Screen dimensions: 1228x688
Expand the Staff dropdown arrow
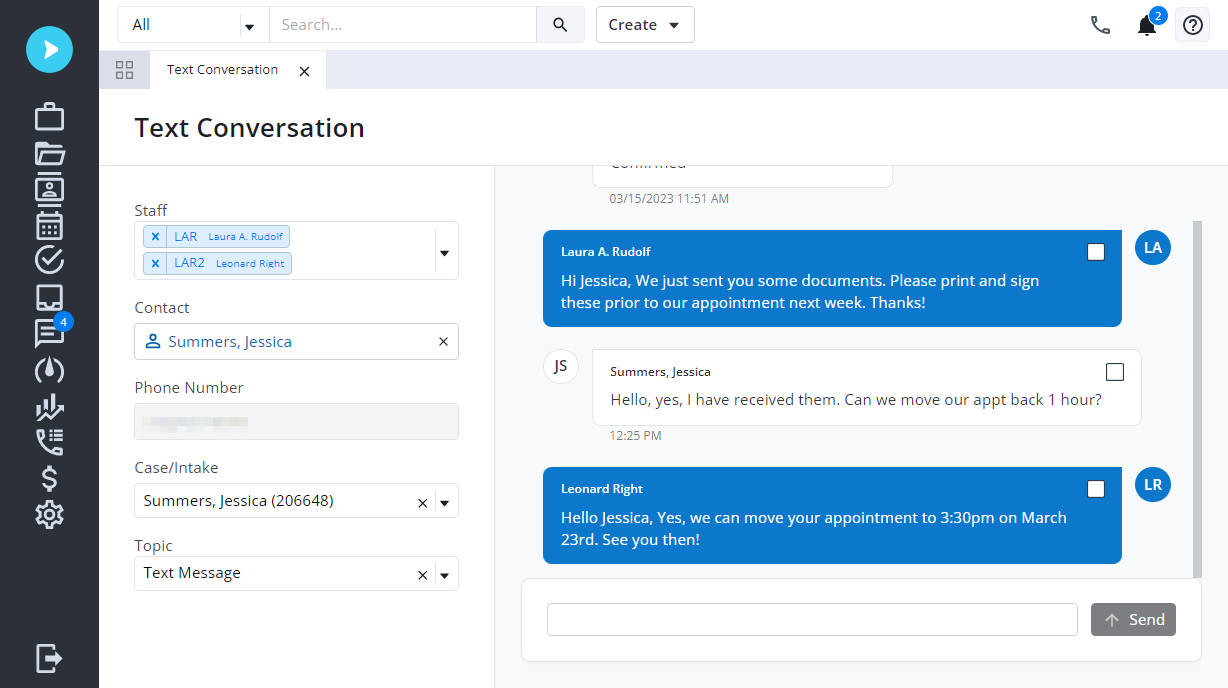444,253
